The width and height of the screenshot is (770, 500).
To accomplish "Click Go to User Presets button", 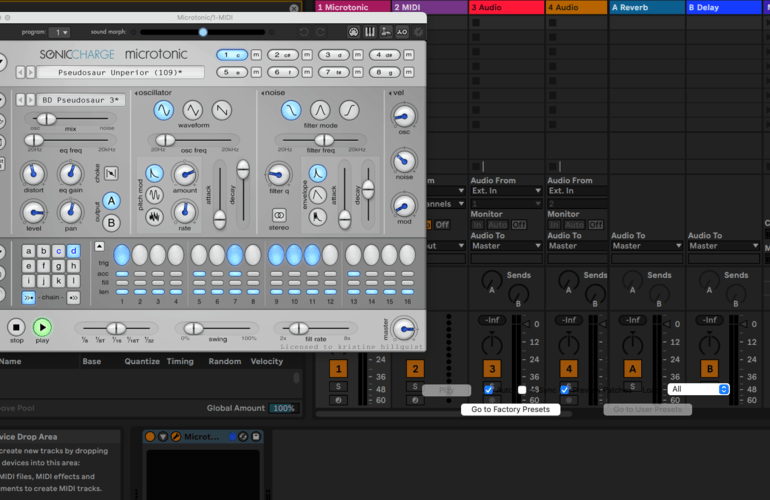I will (648, 410).
